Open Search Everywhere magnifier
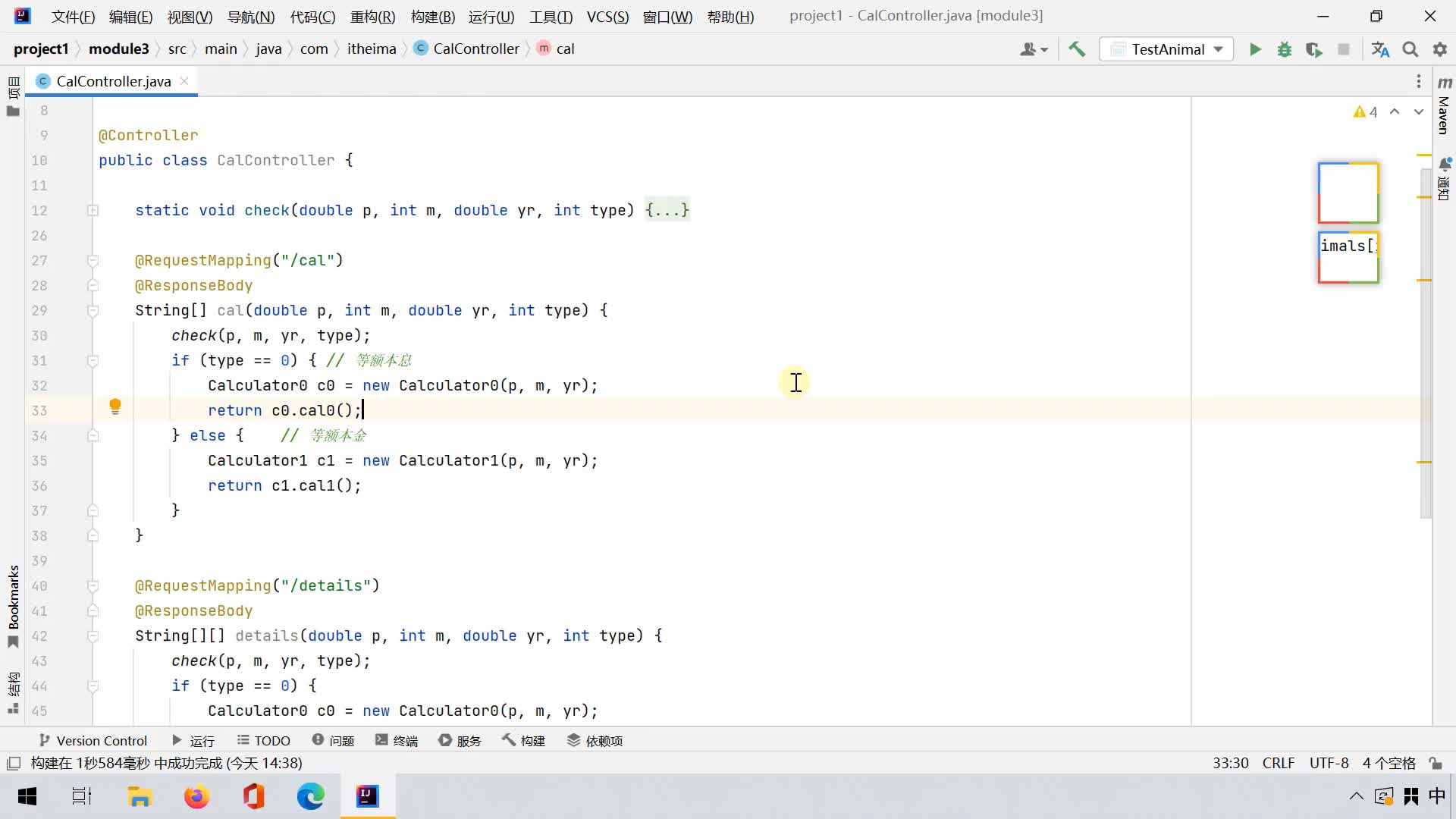 coord(1410,49)
